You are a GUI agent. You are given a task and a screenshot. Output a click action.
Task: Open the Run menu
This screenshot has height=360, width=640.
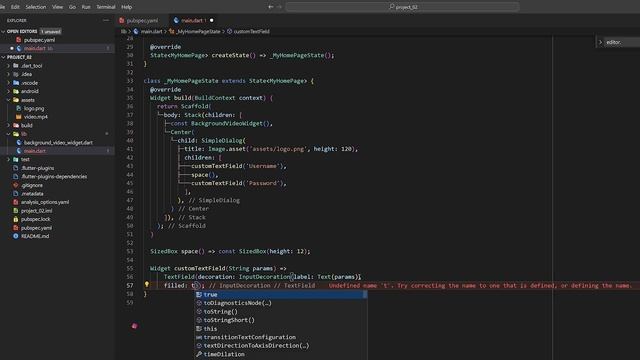(86, 7)
